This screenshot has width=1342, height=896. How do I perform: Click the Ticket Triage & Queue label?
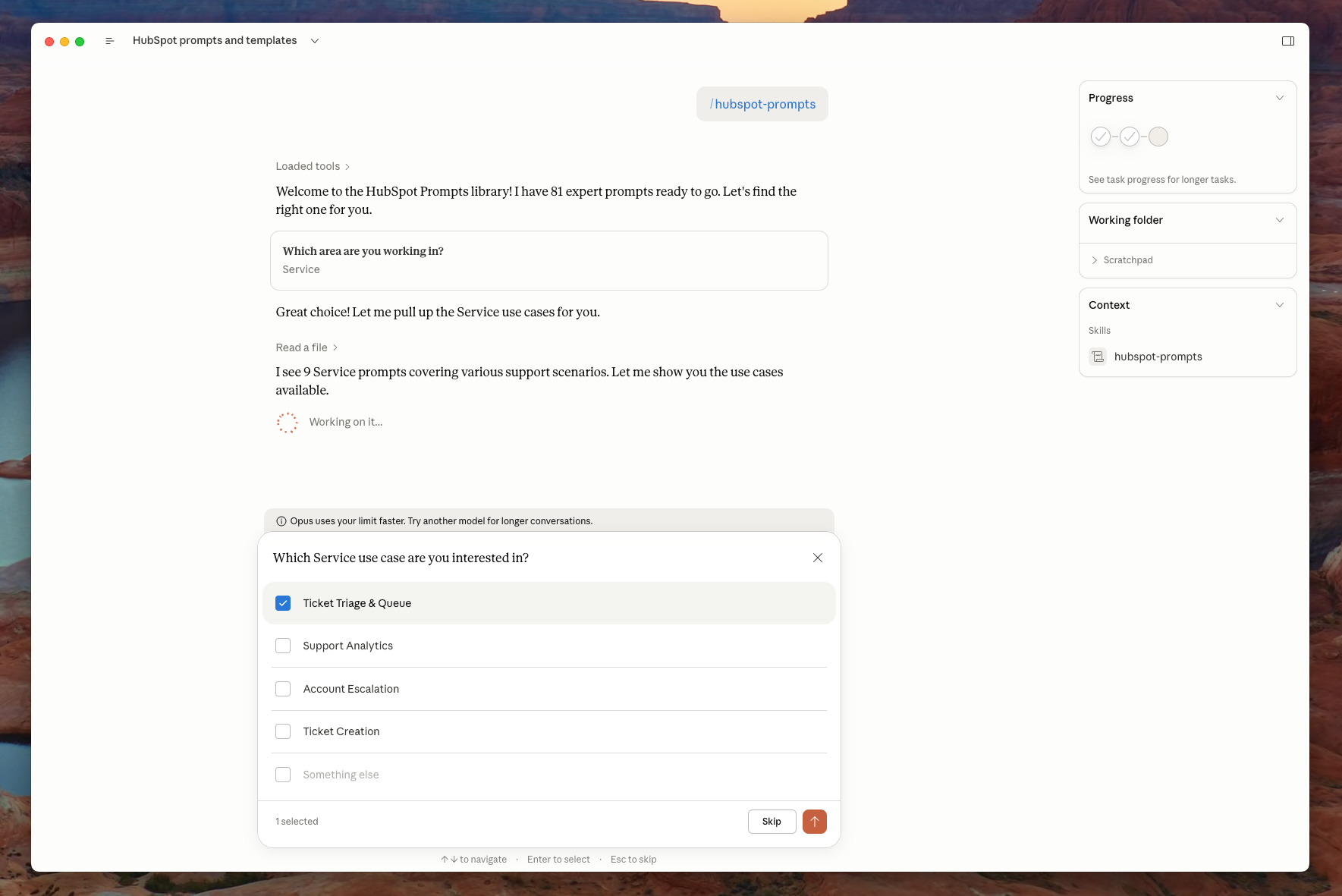point(357,603)
